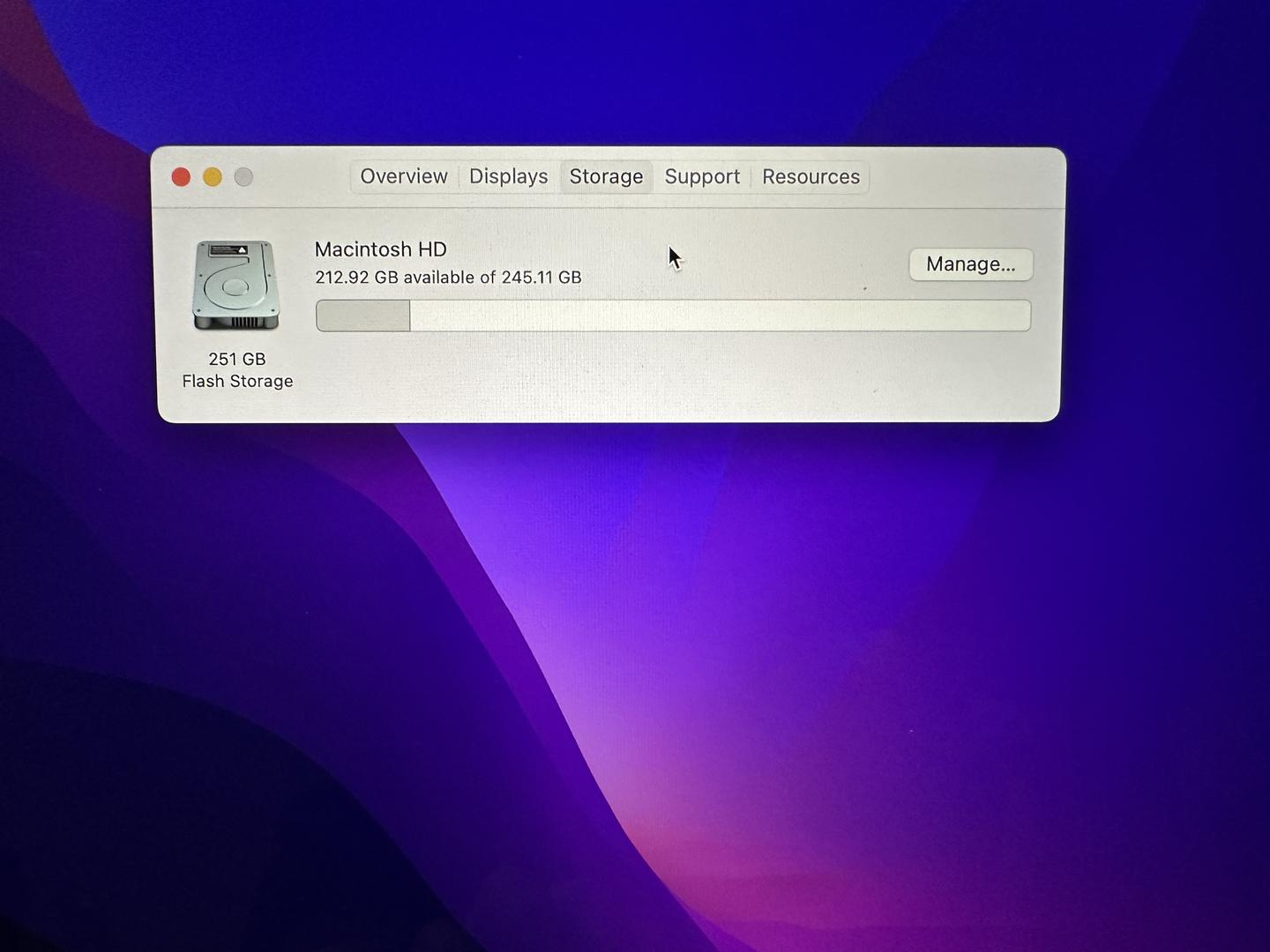Click the storage usage bar
This screenshot has height=952, width=1270.
[673, 316]
